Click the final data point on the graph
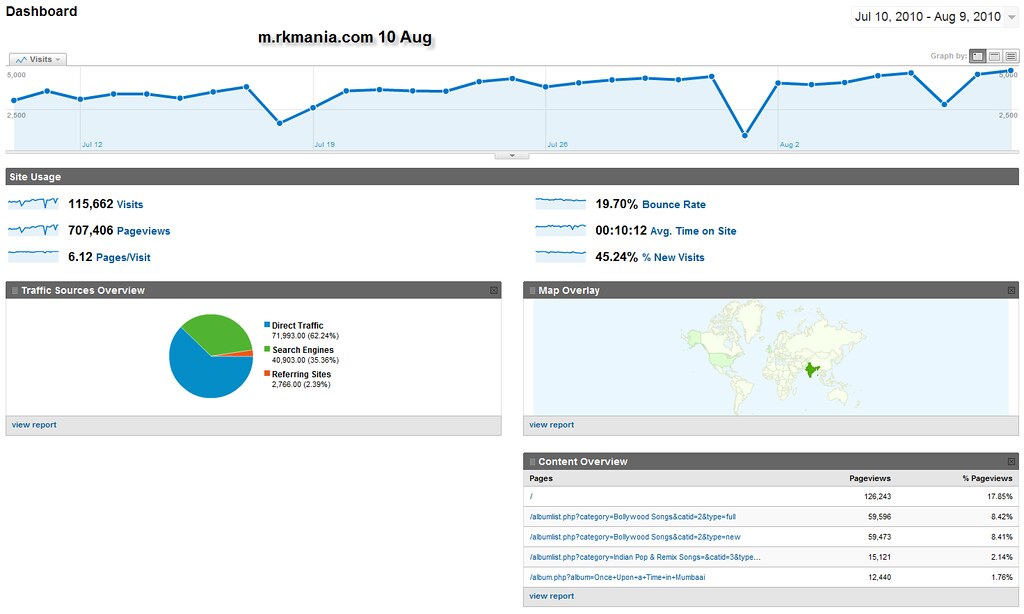 1011,71
